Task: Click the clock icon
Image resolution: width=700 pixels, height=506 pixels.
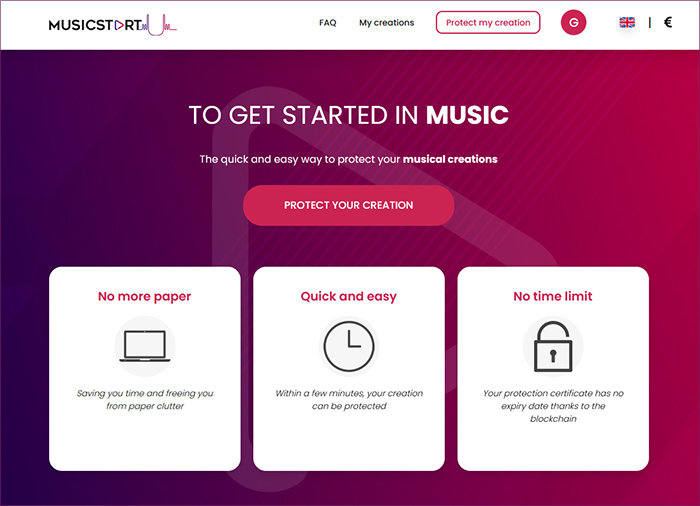Action: click(349, 346)
